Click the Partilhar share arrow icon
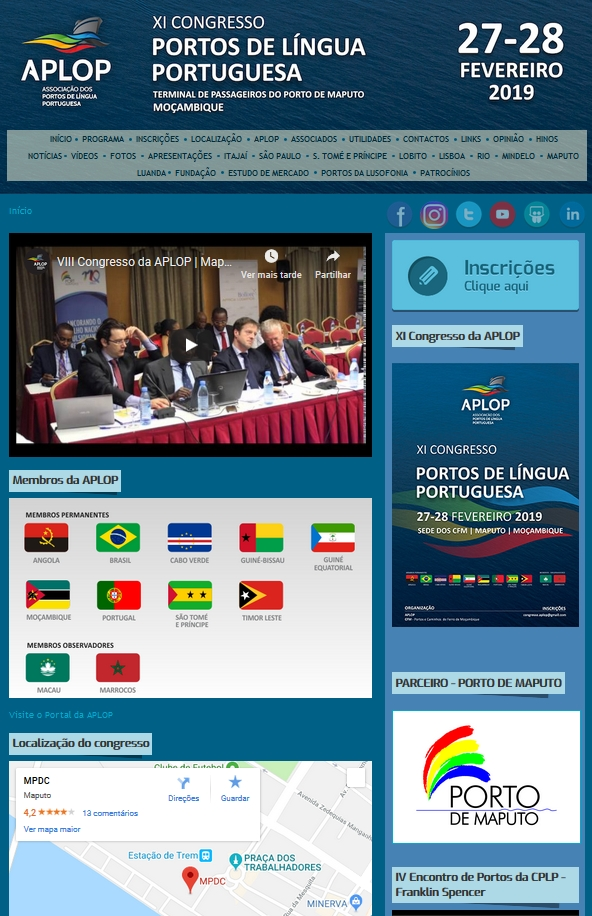Screen dimensions: 592x916 [333, 256]
